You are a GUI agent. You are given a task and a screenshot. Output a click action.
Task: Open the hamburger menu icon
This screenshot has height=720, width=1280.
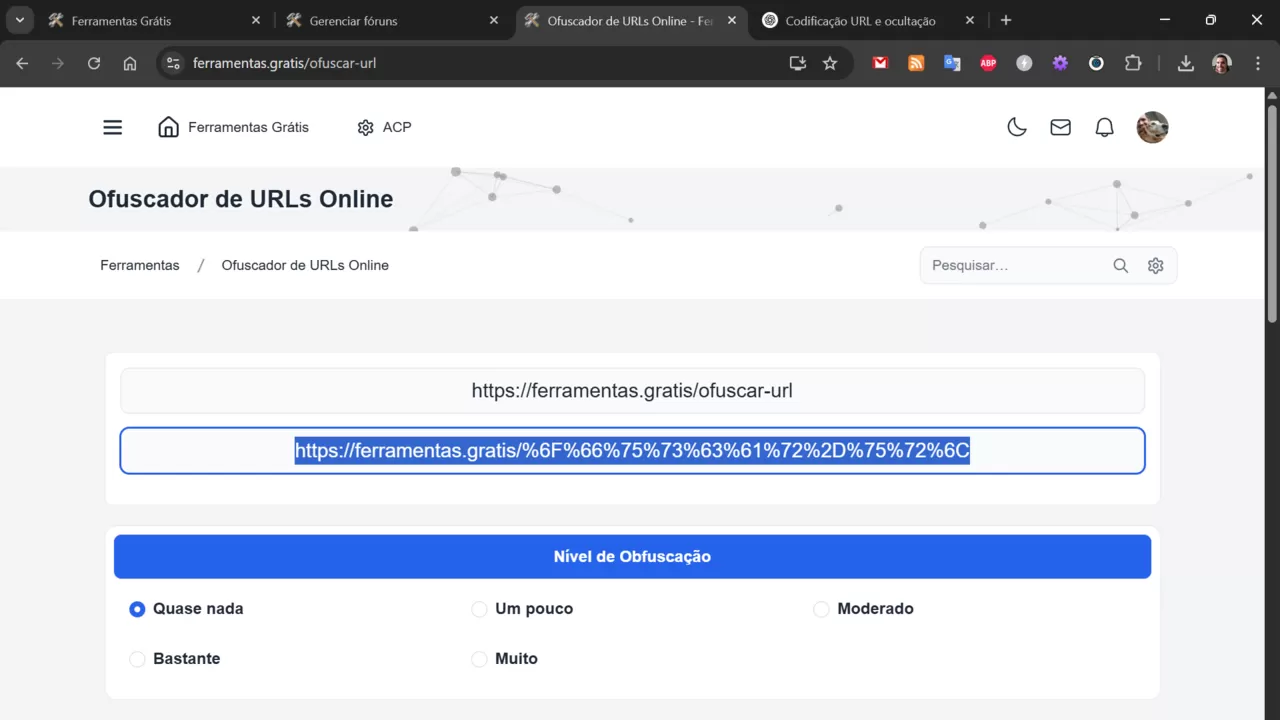click(x=113, y=127)
